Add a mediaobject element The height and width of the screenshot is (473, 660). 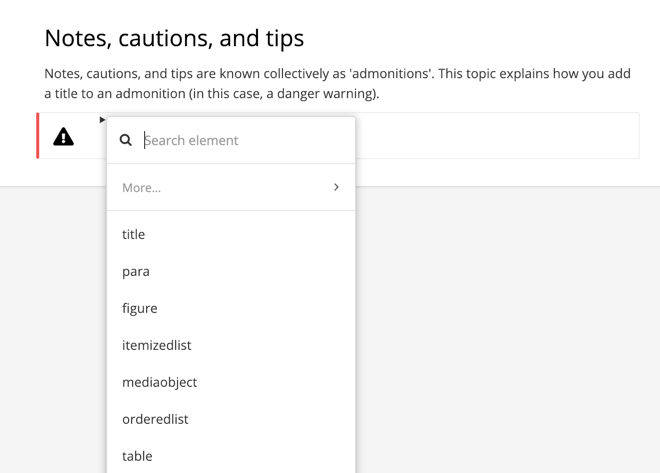tap(160, 382)
